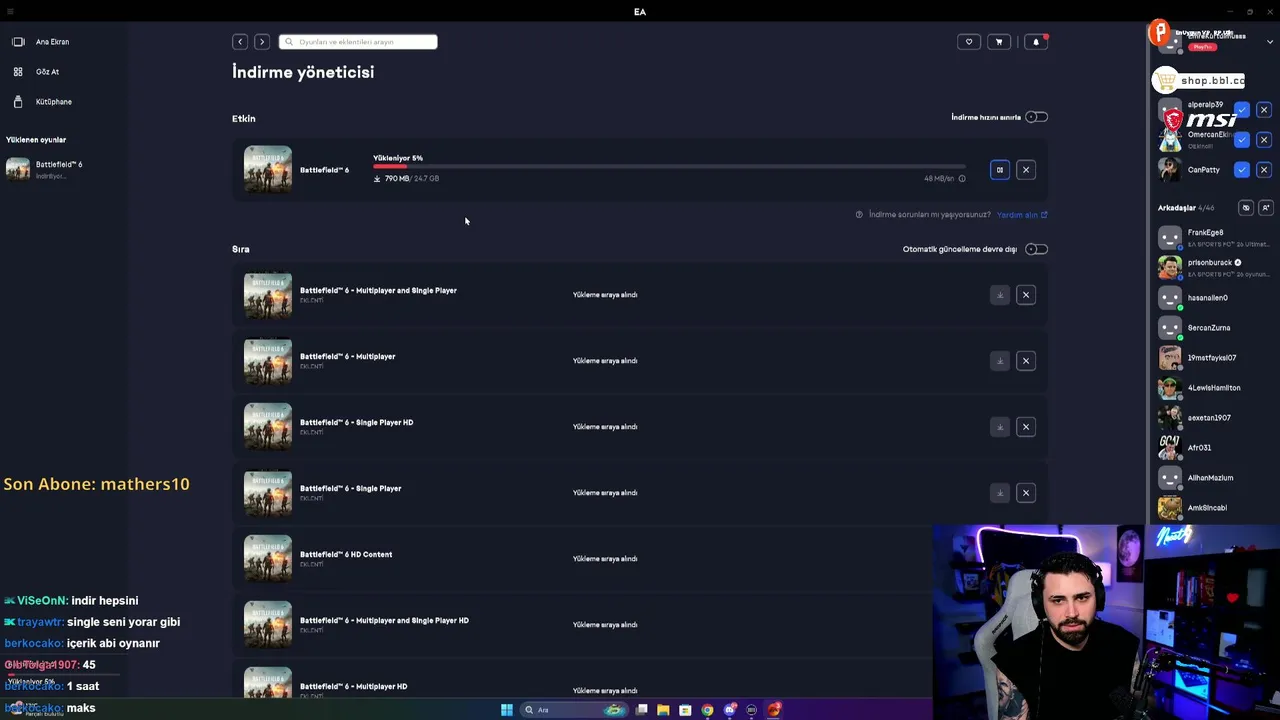1280x720 pixels.
Task: Remove Battlefield 6 - Single Player from queue
Action: click(x=1026, y=493)
